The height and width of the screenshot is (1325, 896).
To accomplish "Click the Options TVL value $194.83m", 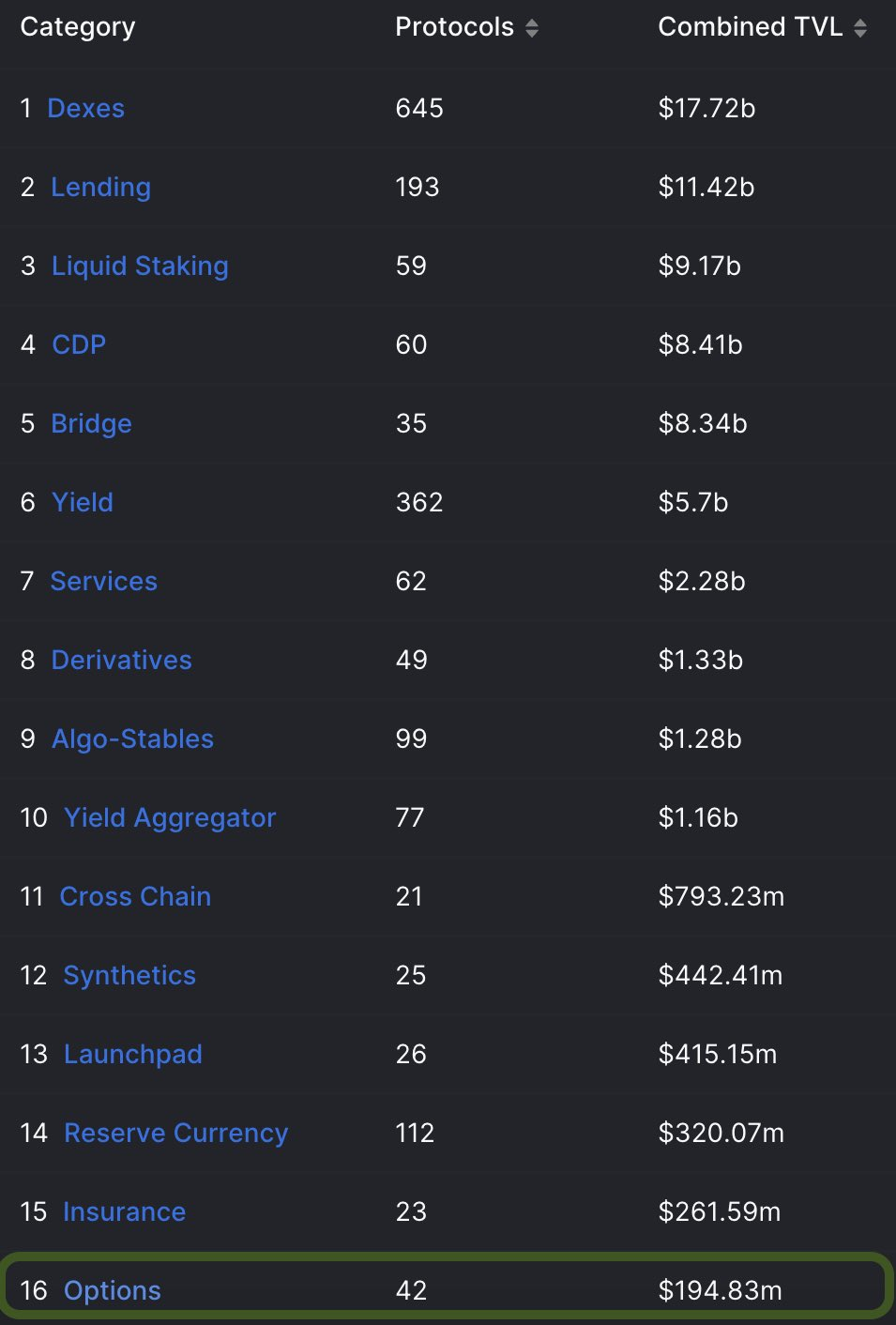I will (x=720, y=1290).
